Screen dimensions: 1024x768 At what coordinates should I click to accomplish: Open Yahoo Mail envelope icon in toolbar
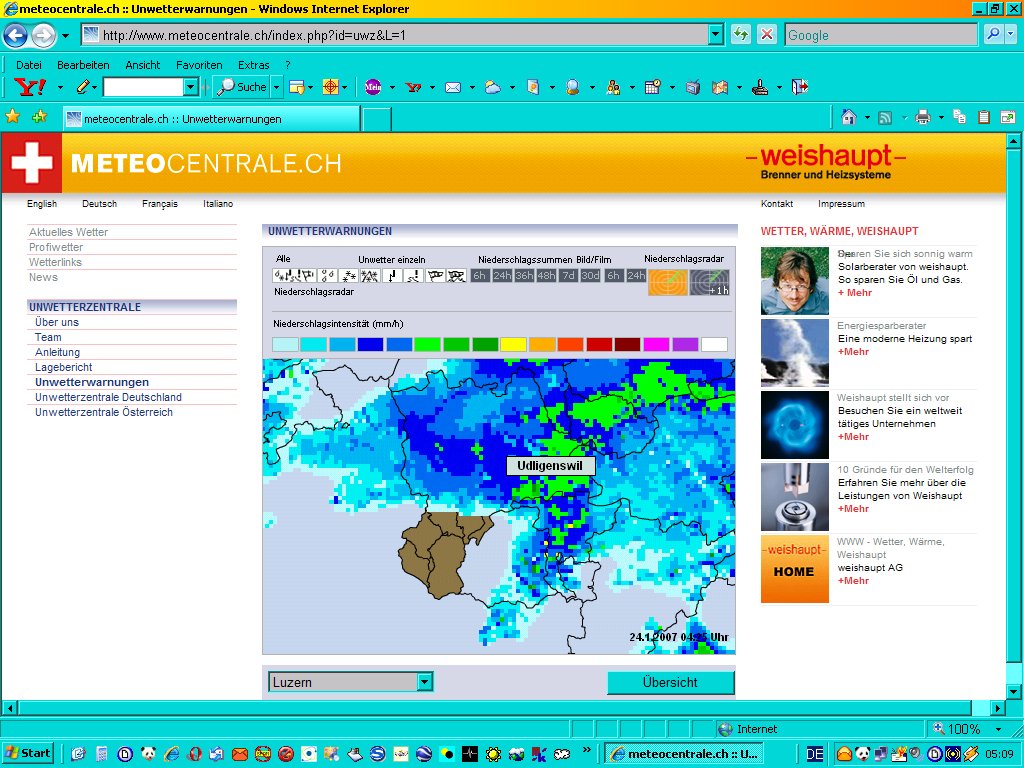[453, 87]
